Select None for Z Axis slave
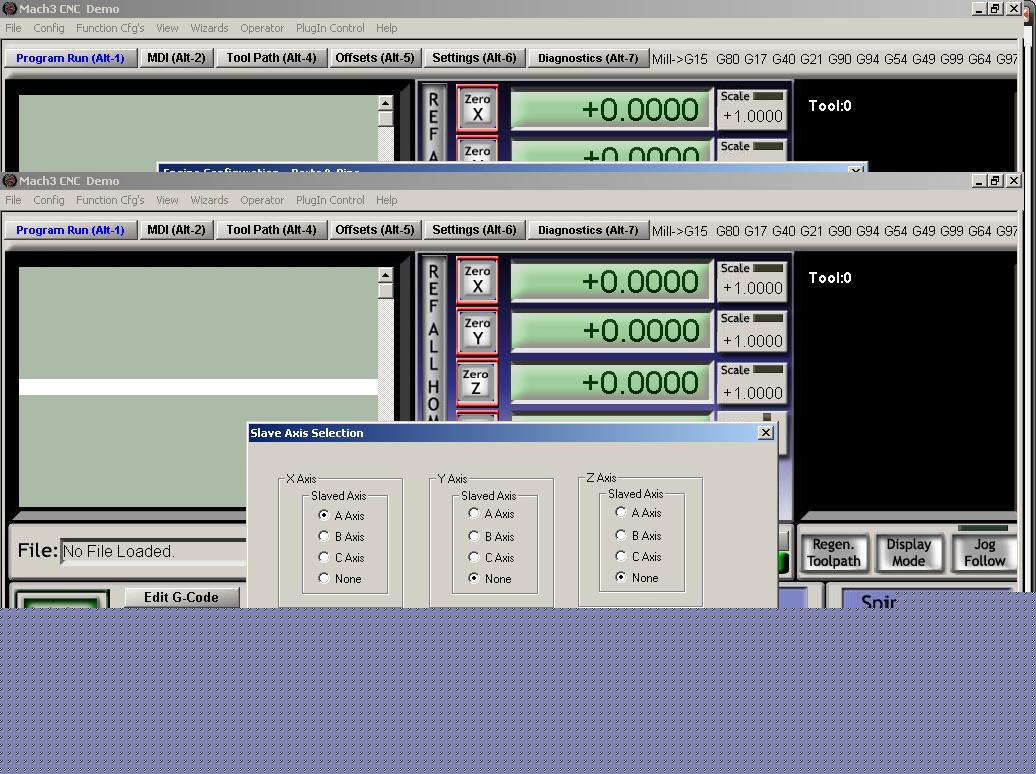Screen dimensions: 1036x774 (620, 577)
